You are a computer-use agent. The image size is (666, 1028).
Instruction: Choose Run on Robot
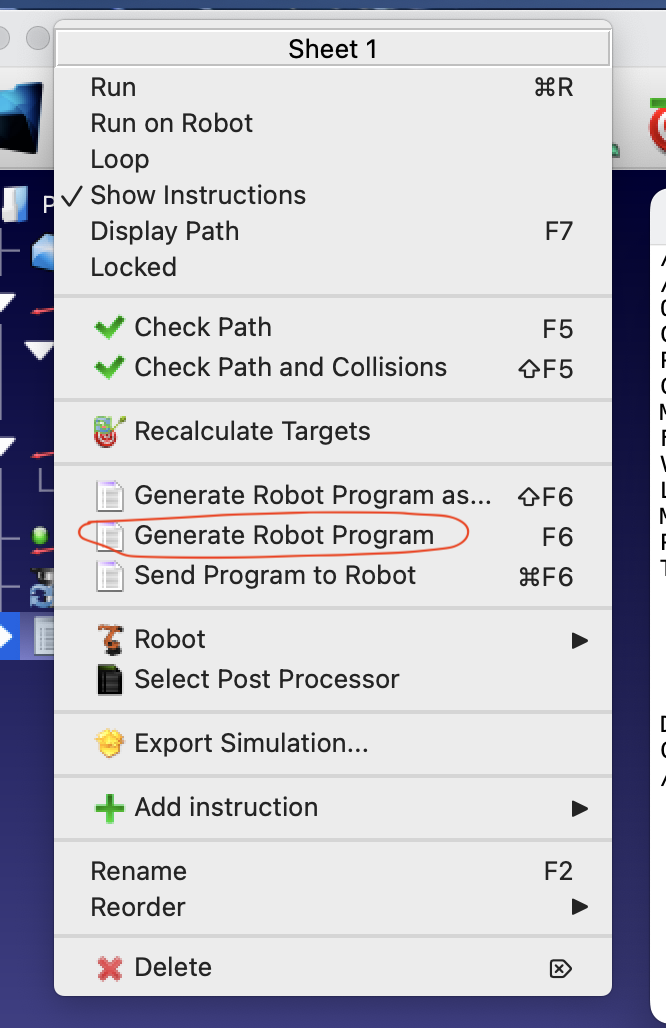(x=172, y=123)
